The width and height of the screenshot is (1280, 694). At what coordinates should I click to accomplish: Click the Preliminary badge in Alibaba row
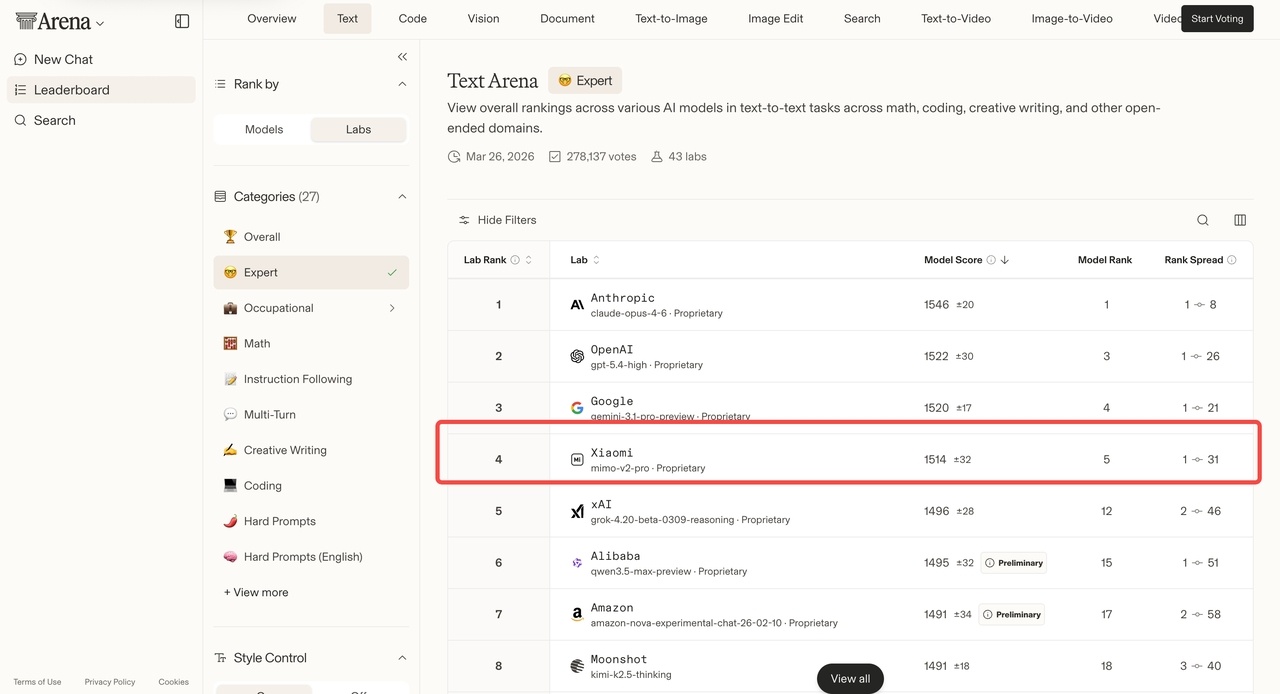(x=1013, y=563)
